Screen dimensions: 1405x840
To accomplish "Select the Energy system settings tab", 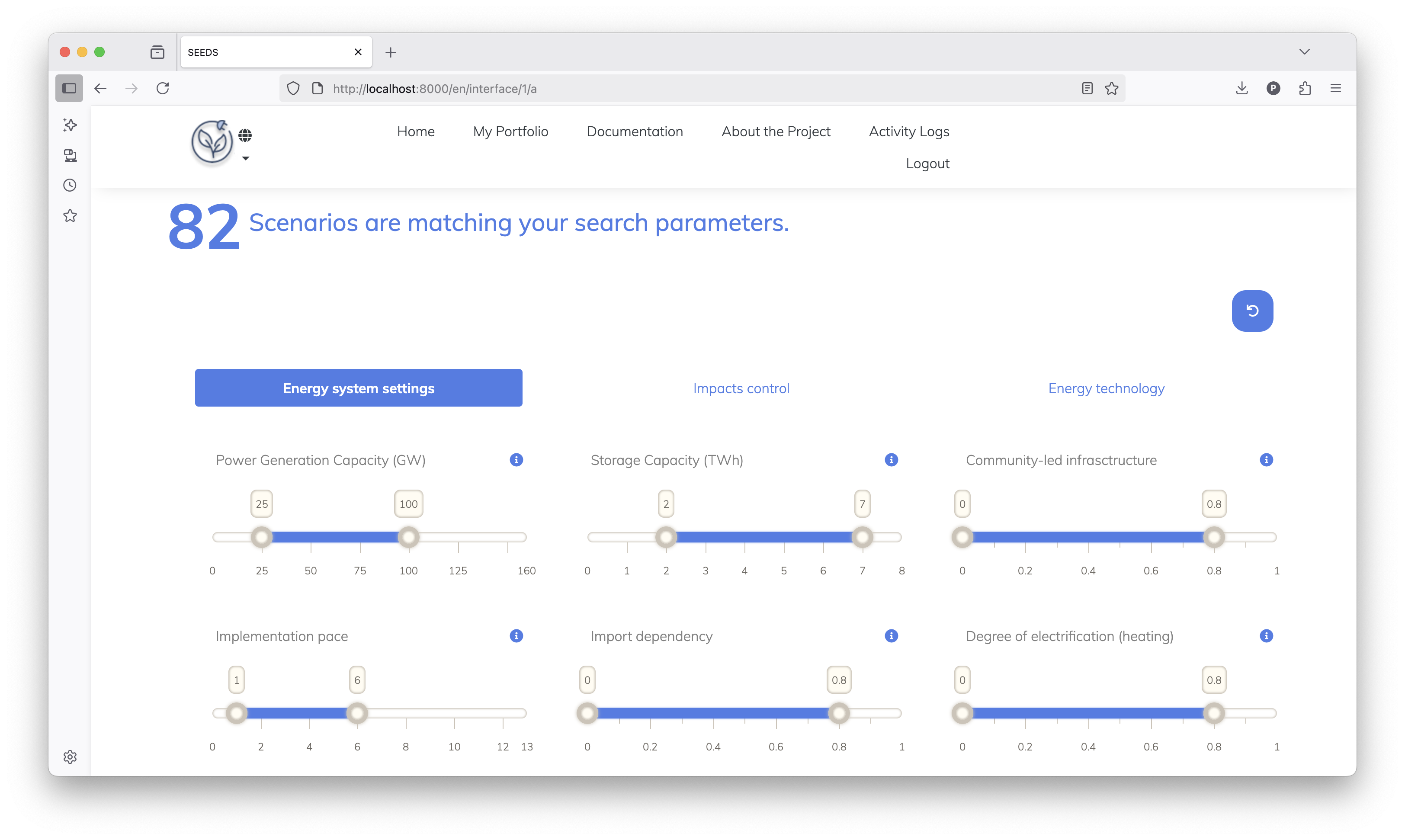I will [x=358, y=388].
